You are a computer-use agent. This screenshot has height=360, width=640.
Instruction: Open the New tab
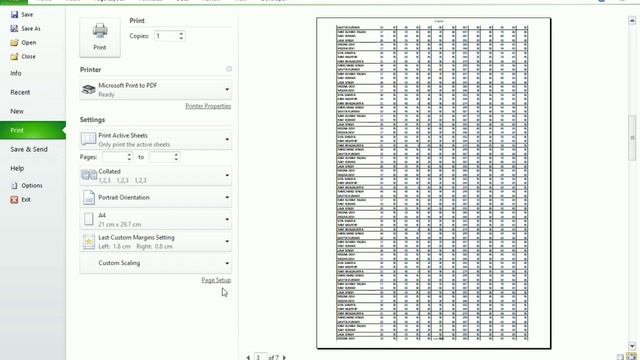tap(17, 111)
